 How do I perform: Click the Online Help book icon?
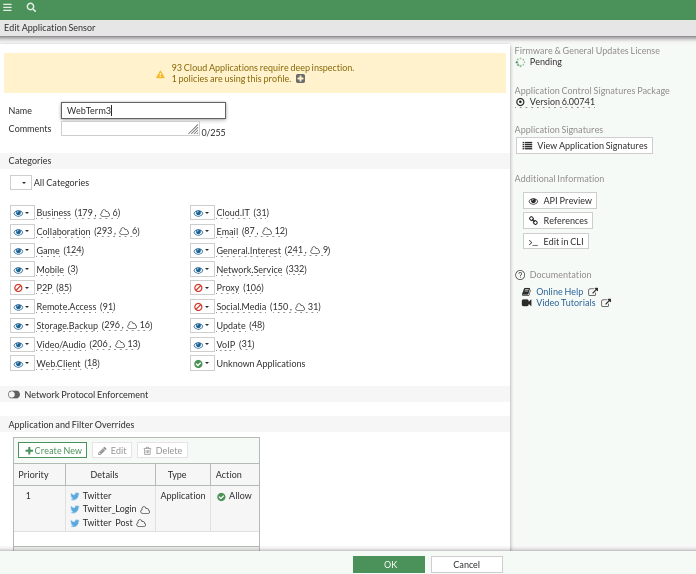pos(527,292)
